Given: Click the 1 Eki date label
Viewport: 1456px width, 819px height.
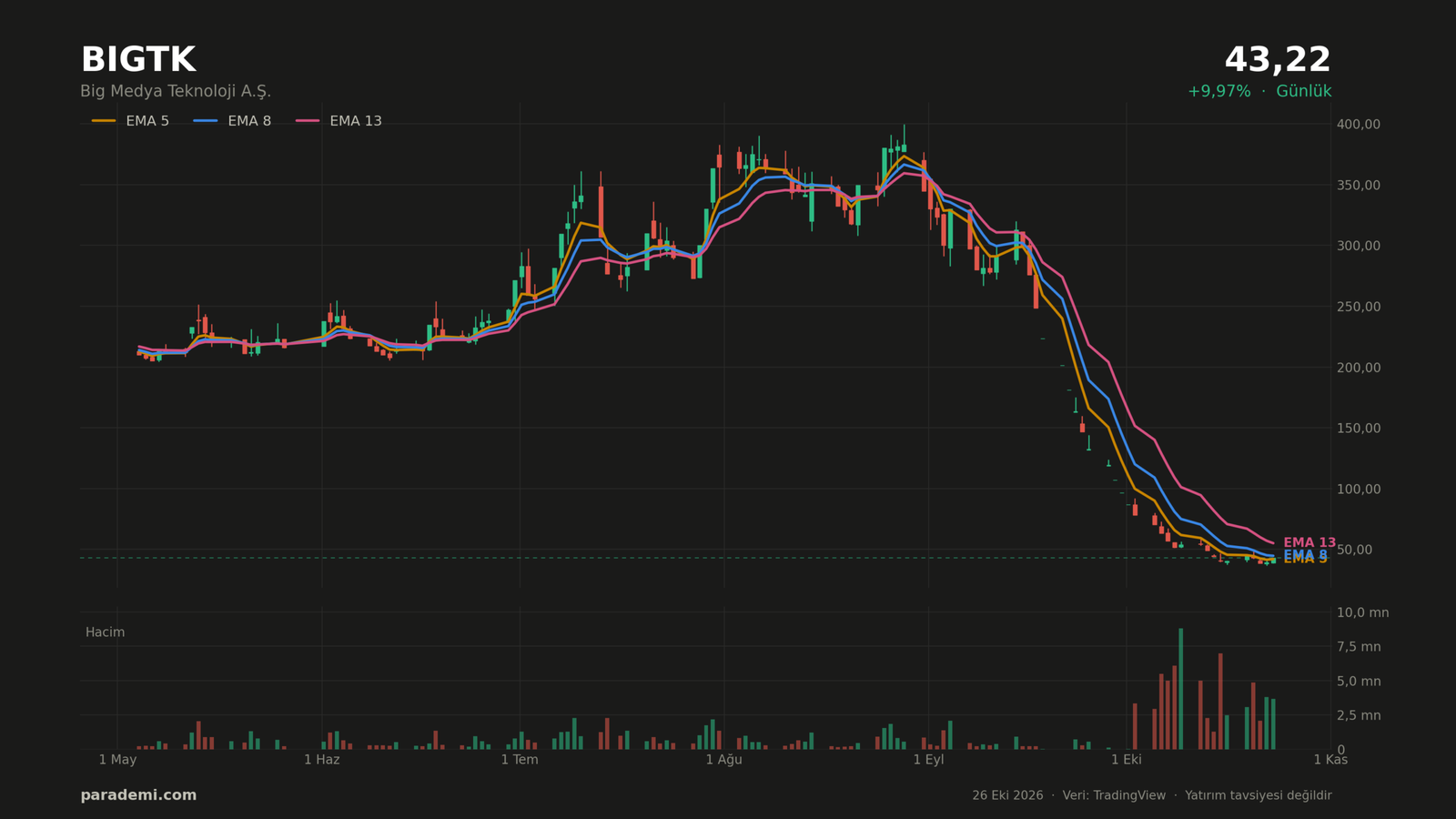Looking at the screenshot, I should tap(1127, 760).
